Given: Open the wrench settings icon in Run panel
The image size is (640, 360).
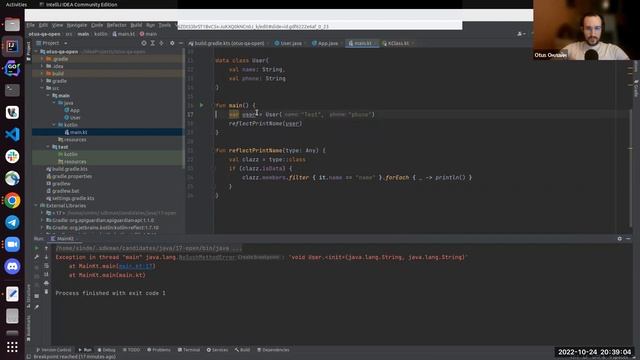Looking at the screenshot, I should tap(37, 257).
